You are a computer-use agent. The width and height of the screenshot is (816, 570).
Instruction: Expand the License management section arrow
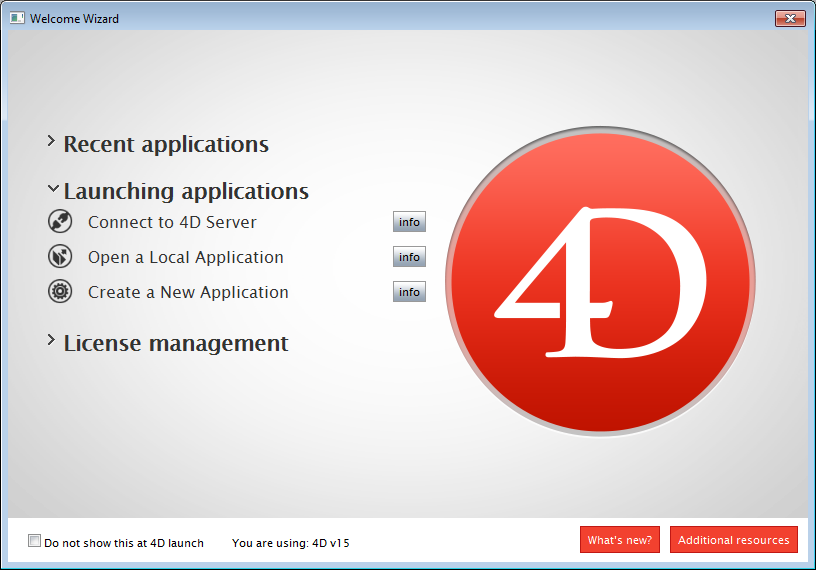point(51,342)
